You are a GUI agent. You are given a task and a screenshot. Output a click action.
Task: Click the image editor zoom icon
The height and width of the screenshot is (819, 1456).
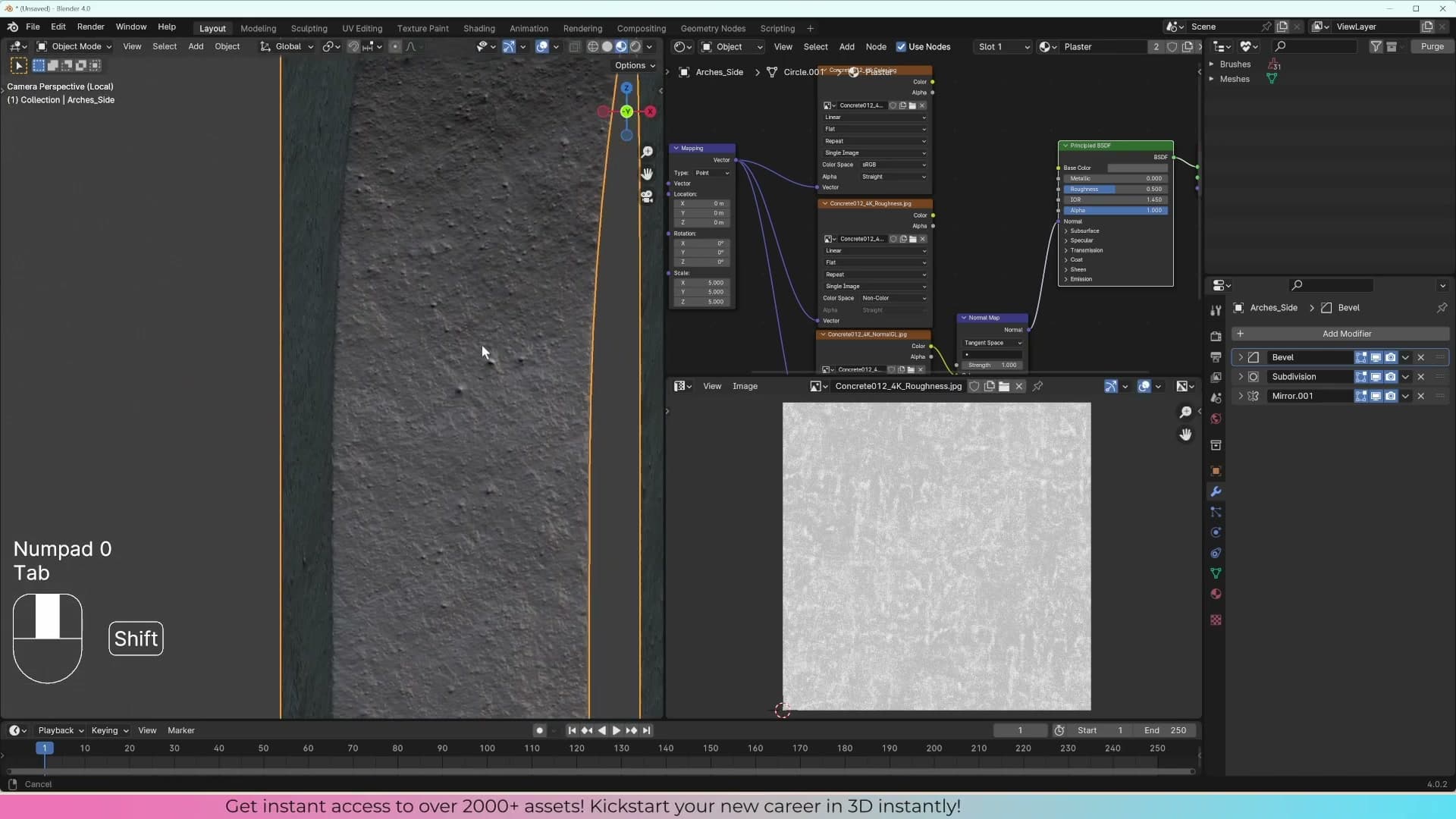1185,413
